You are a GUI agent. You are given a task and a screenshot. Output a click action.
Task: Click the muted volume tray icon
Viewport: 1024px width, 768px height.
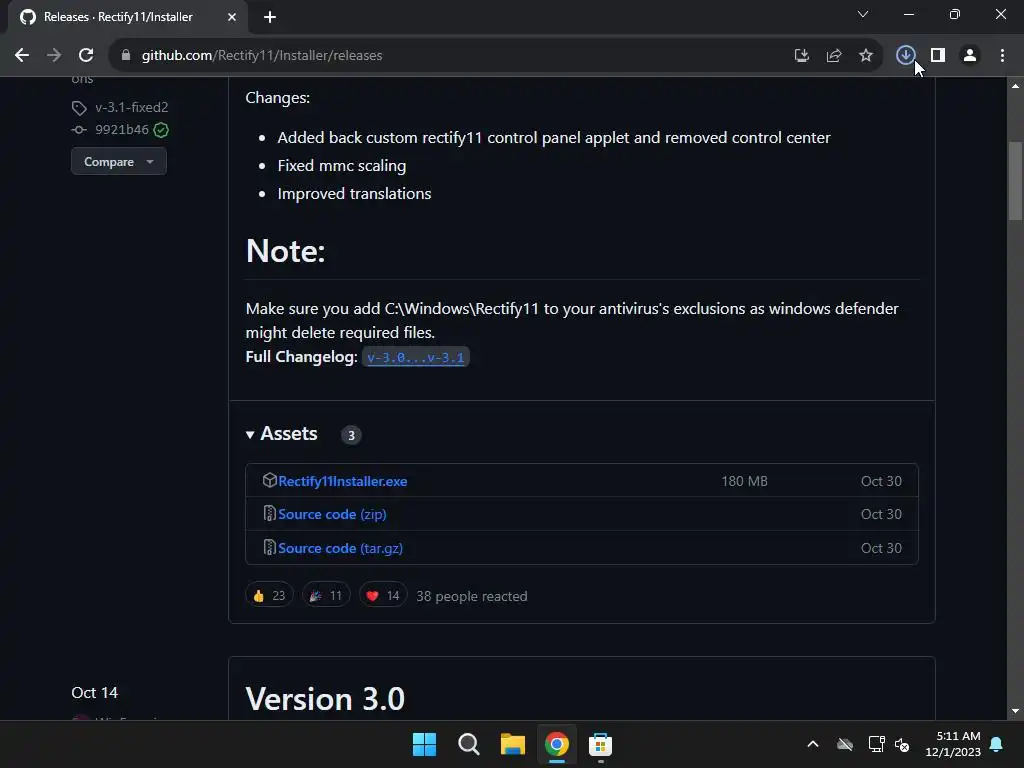[902, 744]
